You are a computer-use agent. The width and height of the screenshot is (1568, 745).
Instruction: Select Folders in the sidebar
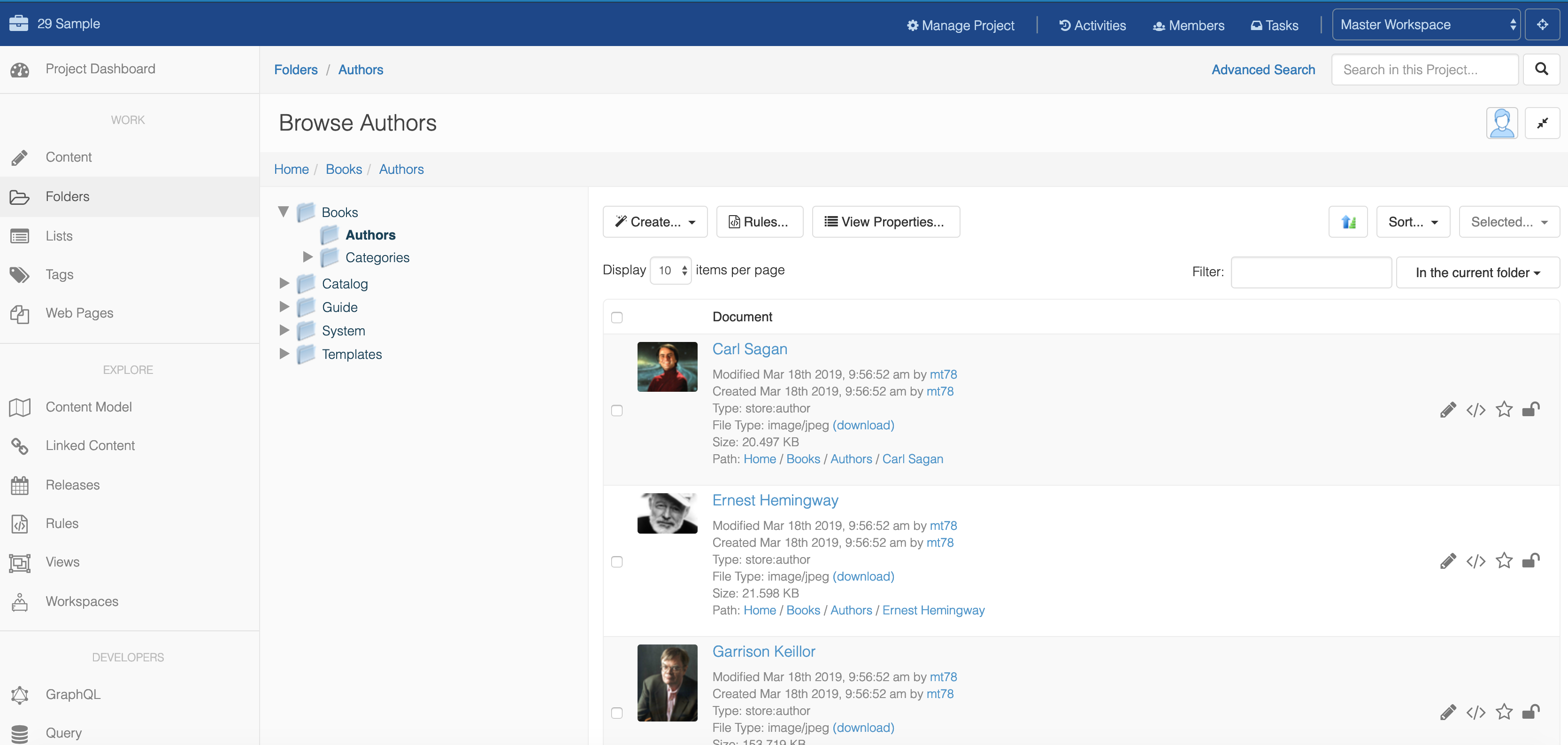tap(130, 197)
